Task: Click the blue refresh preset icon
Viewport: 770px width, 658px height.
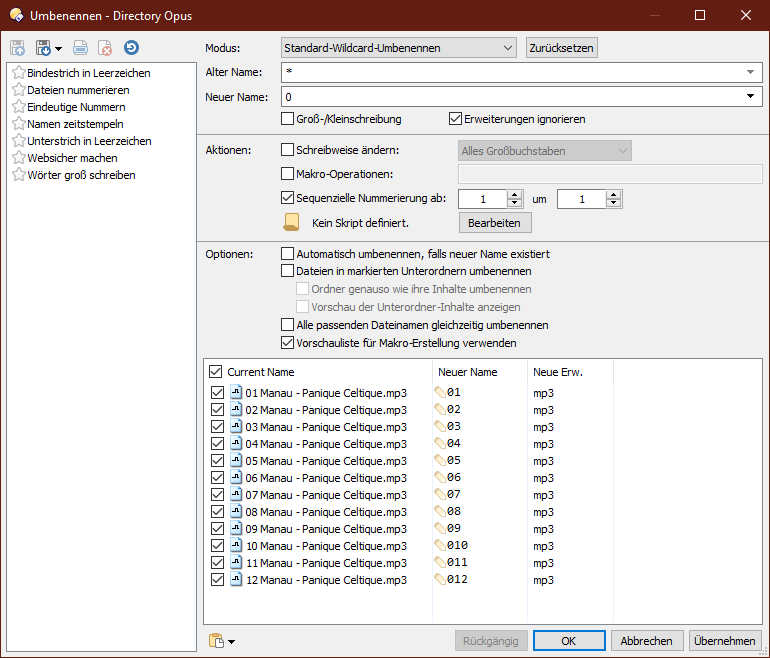Action: pos(131,48)
